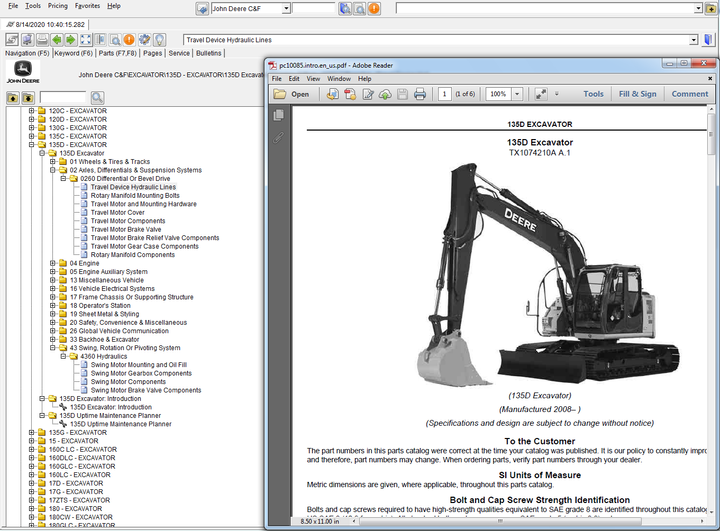Click the session tab dated 8/14/2020
This screenshot has width=720, height=531.
45,25
